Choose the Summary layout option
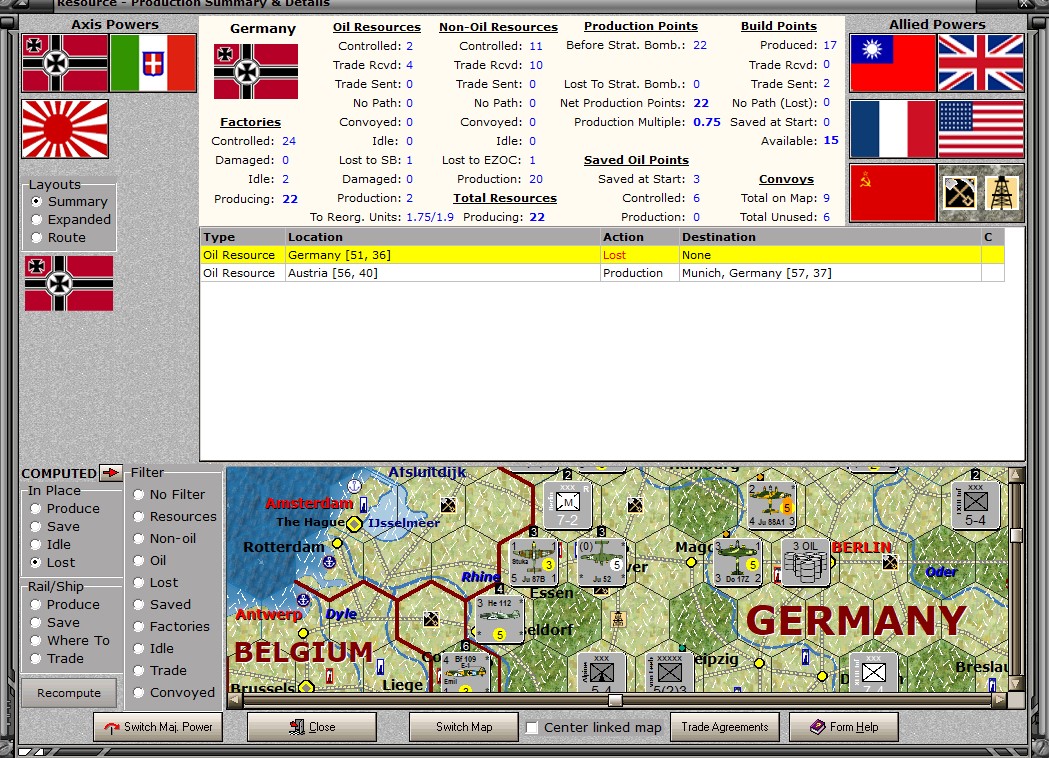Image resolution: width=1049 pixels, height=758 pixels. (x=70, y=201)
